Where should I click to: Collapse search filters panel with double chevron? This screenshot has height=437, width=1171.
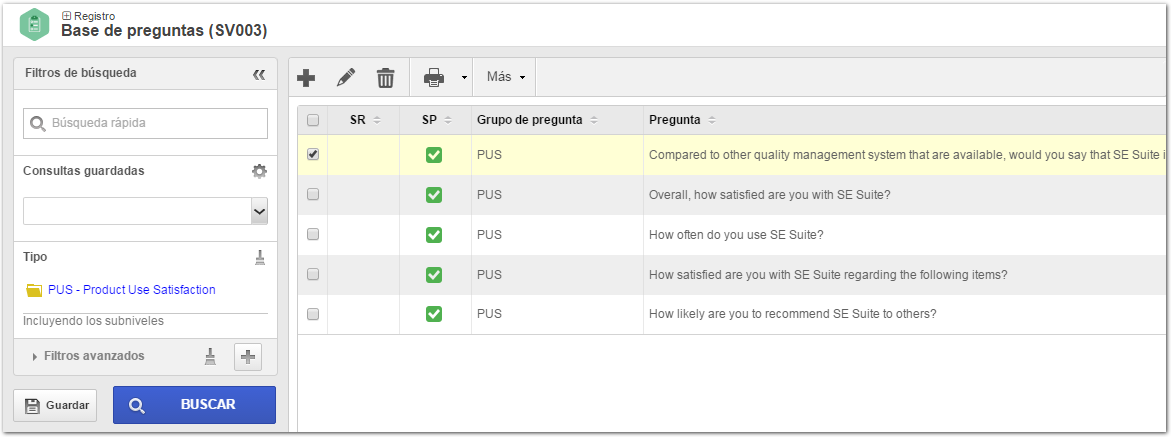(x=259, y=74)
